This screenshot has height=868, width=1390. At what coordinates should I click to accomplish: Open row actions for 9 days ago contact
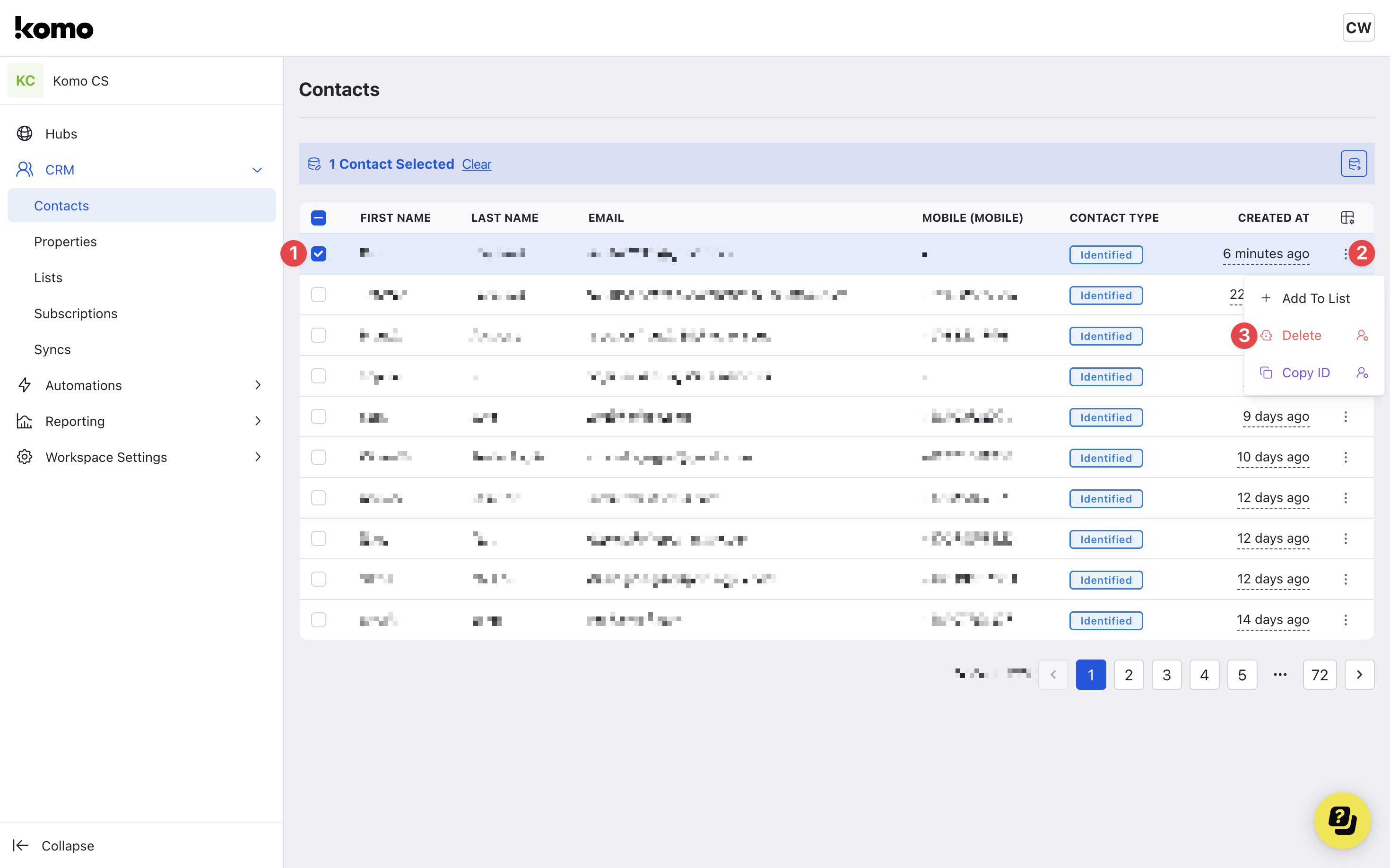1345,416
